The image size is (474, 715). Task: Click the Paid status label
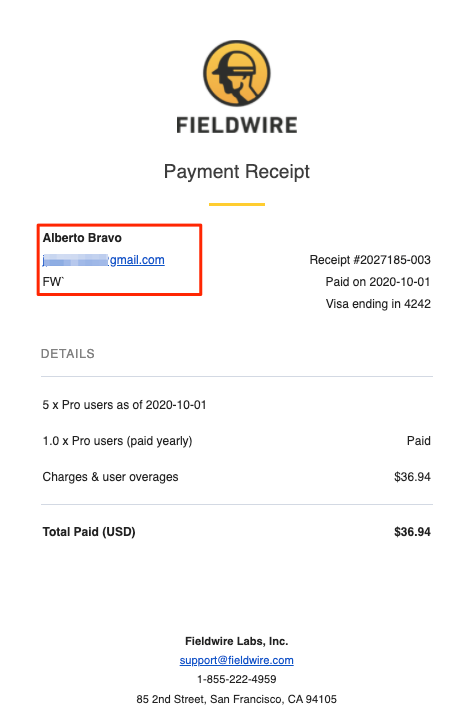419,441
